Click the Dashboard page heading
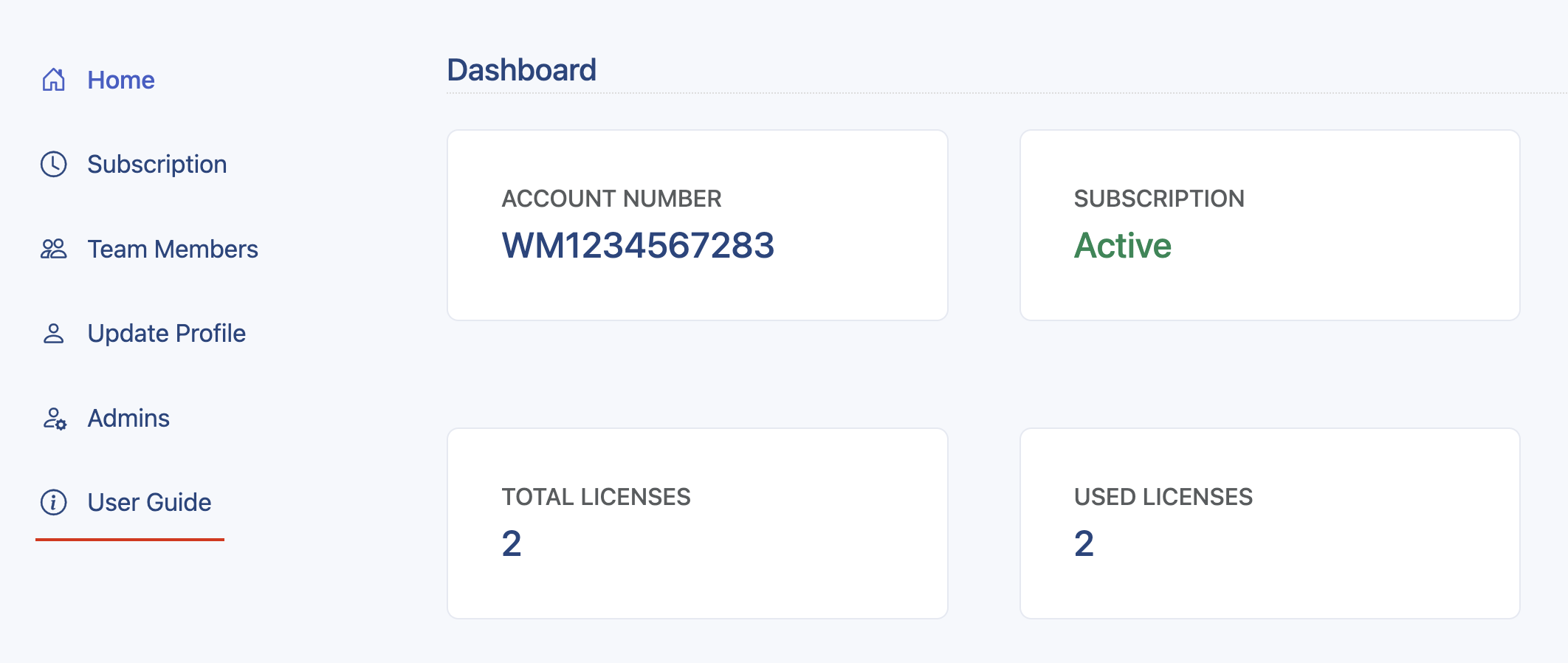The height and width of the screenshot is (663, 1568). 521,70
